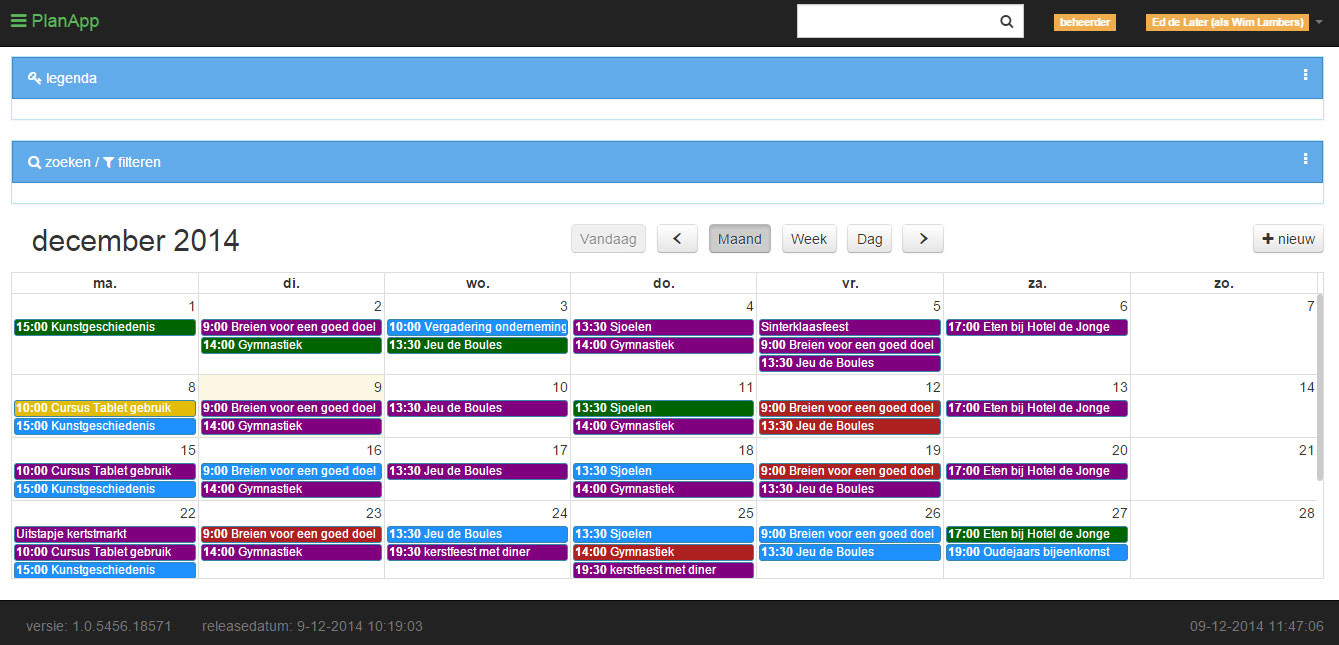Click the nieuw button to add event
The width and height of the screenshot is (1339, 645).
1288,239
